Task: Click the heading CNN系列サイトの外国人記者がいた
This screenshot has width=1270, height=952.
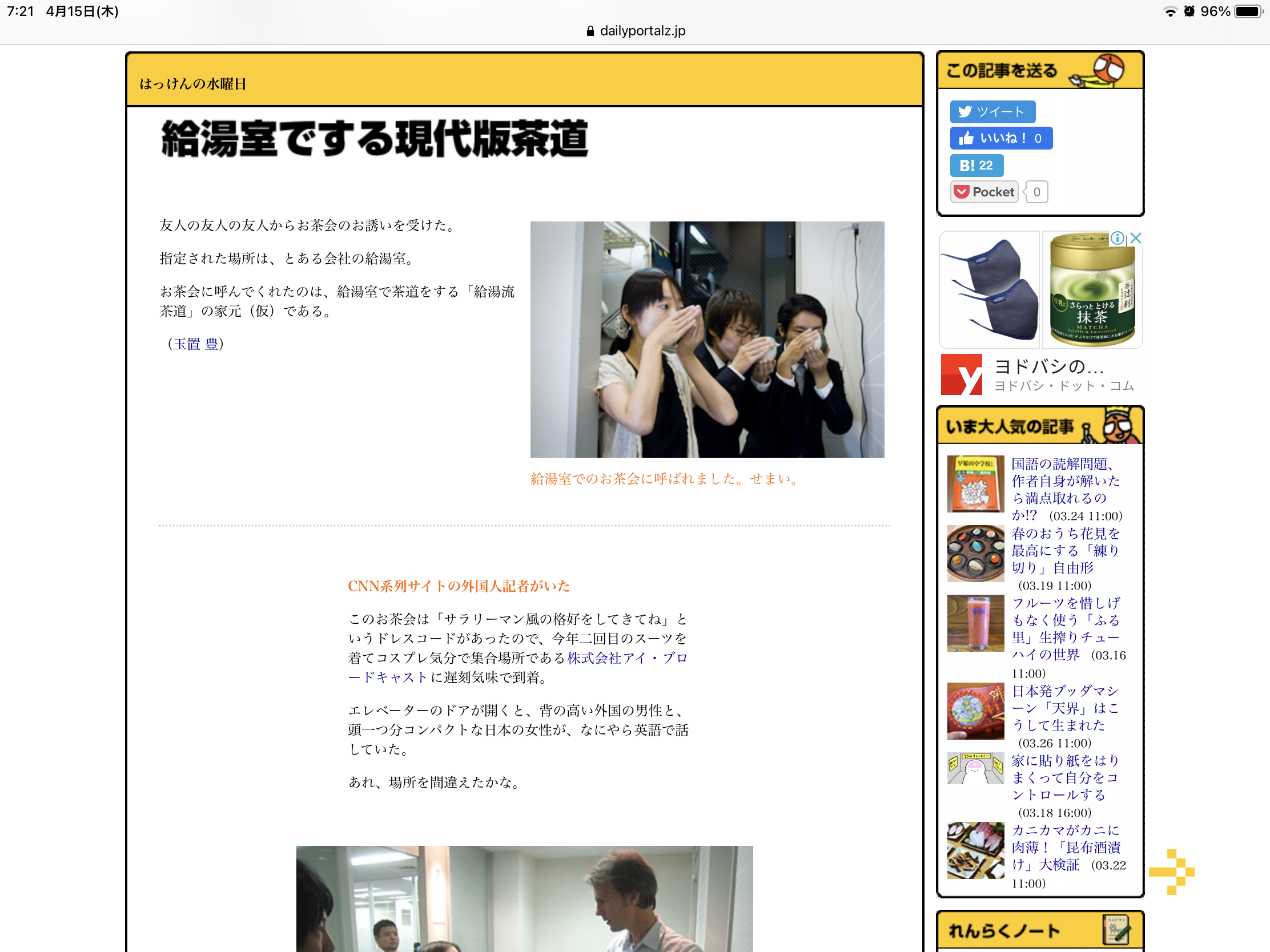Action: pyautogui.click(x=459, y=586)
